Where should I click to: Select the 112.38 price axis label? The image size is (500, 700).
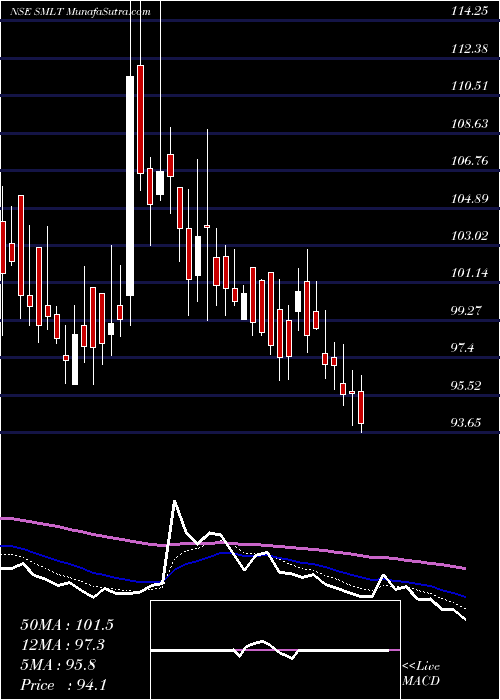tap(469, 49)
